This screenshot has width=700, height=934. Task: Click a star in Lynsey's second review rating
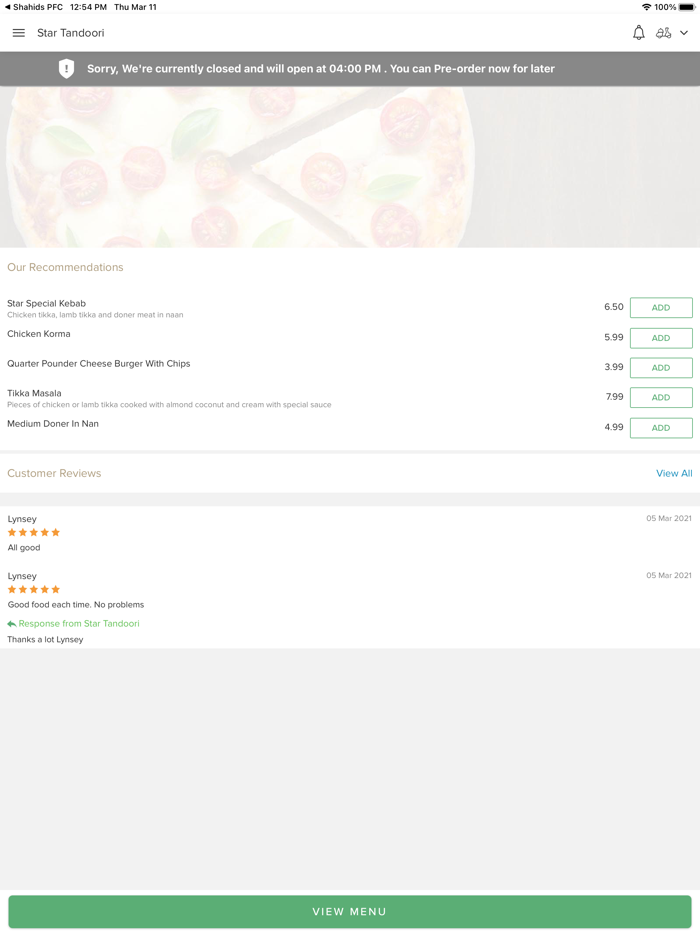(33, 589)
